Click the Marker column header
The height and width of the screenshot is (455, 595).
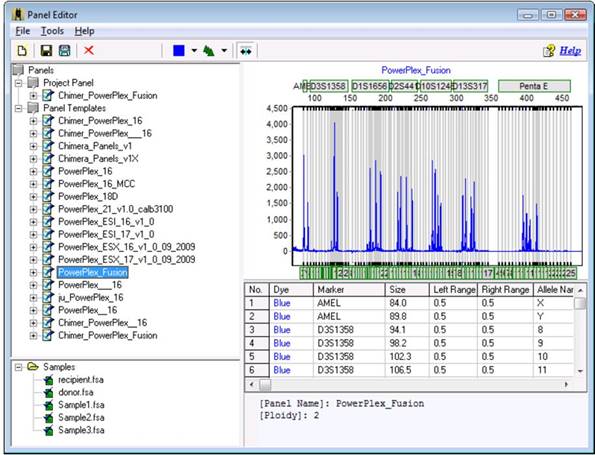pos(349,290)
